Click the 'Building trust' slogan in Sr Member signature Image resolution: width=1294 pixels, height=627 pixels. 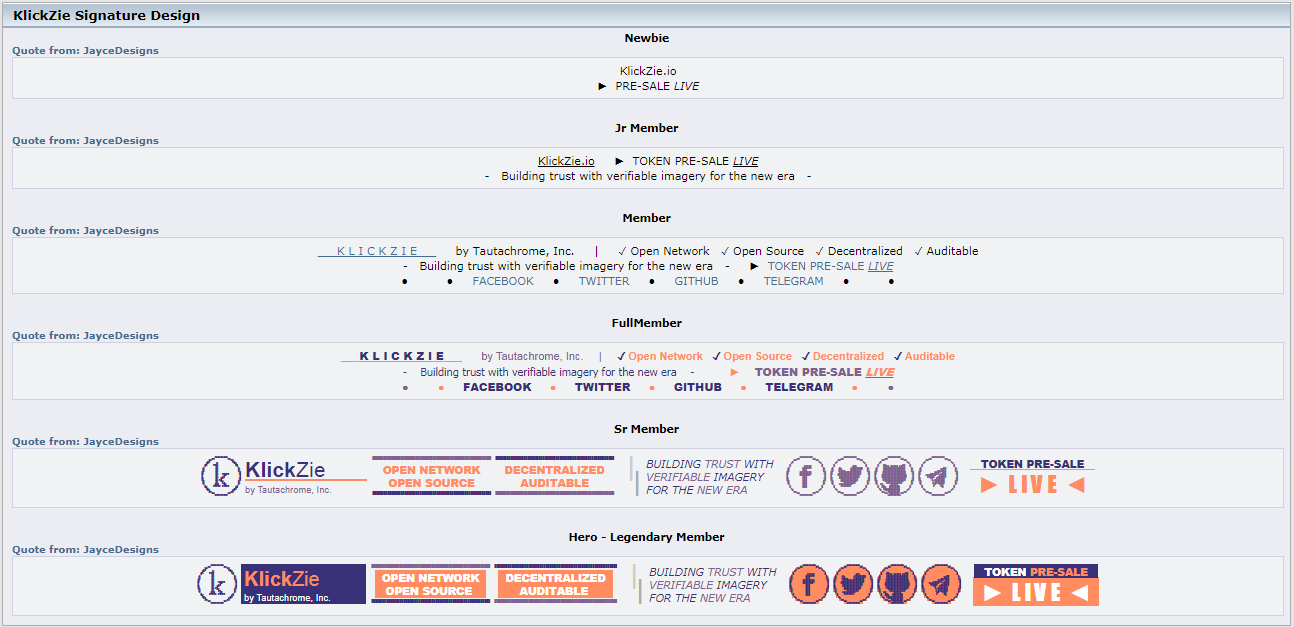709,477
